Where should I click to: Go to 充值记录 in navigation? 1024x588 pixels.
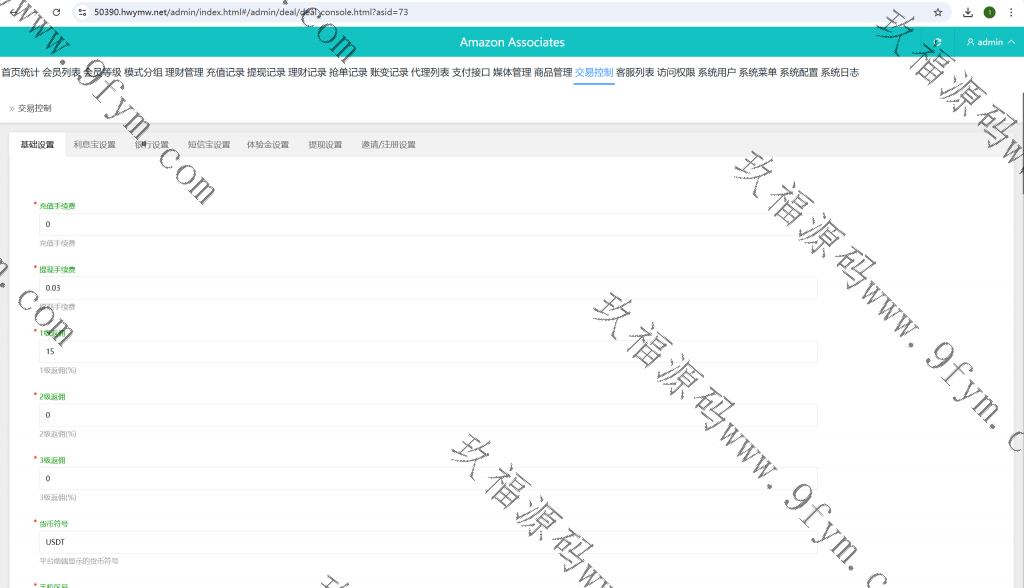225,72
